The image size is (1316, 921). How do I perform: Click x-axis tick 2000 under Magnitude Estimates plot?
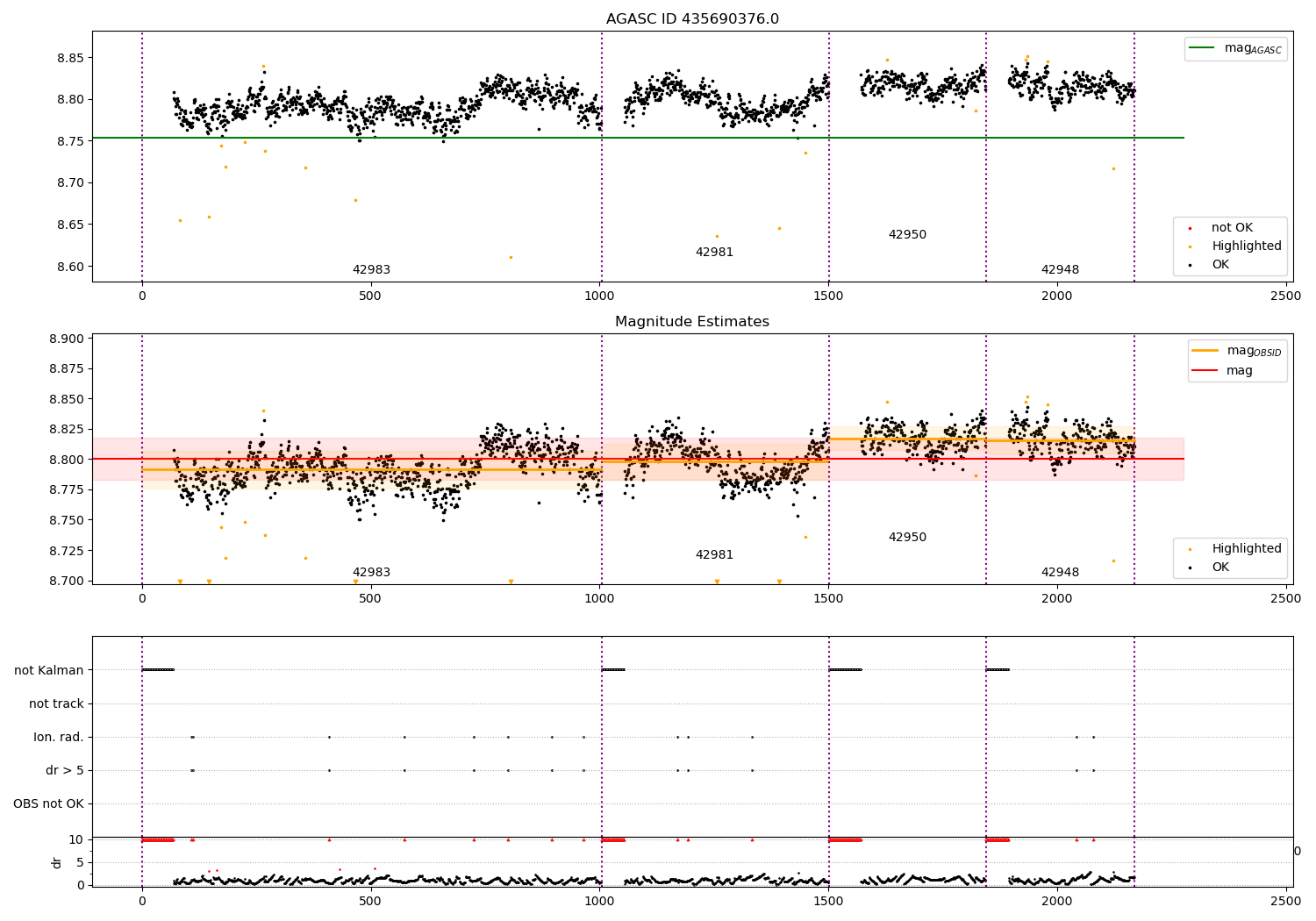(1057, 599)
